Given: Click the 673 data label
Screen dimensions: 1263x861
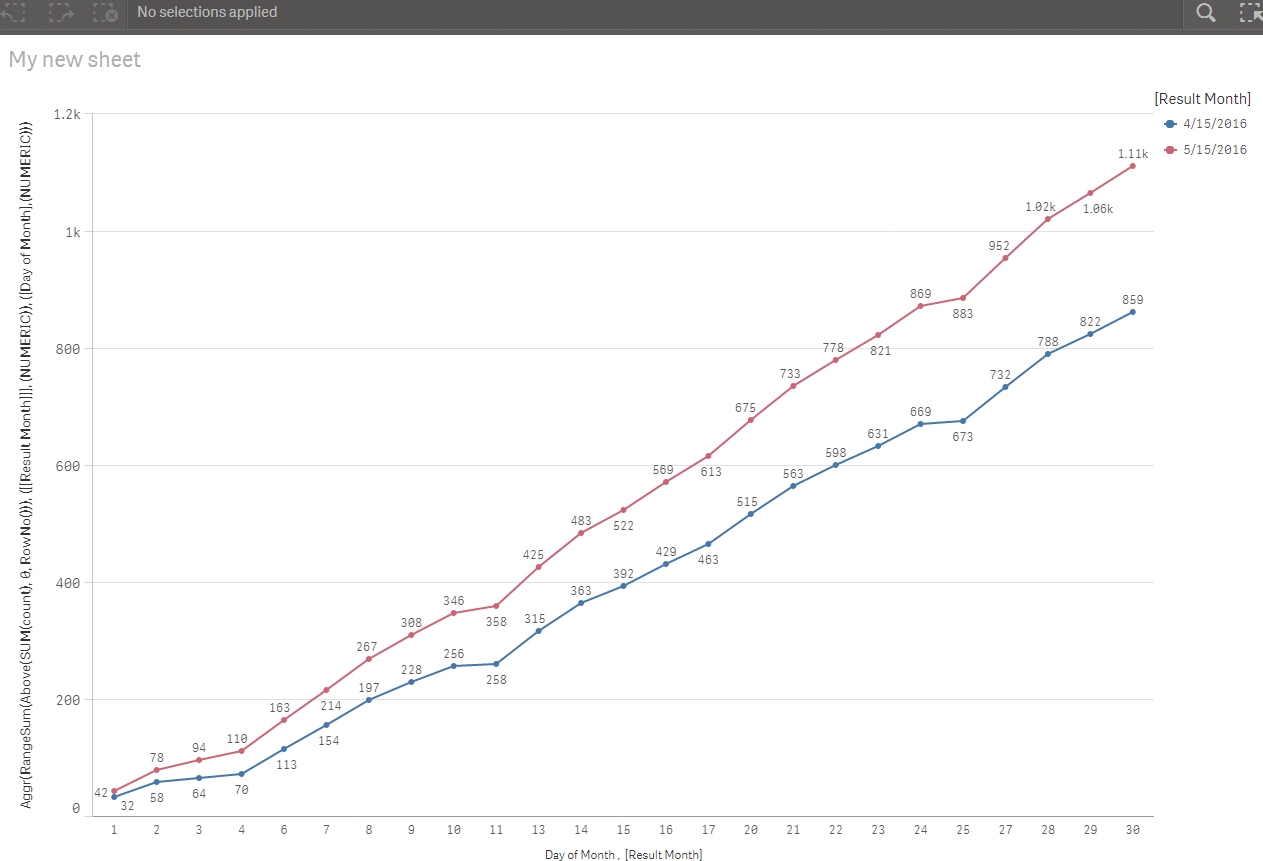Looking at the screenshot, I should (963, 437).
